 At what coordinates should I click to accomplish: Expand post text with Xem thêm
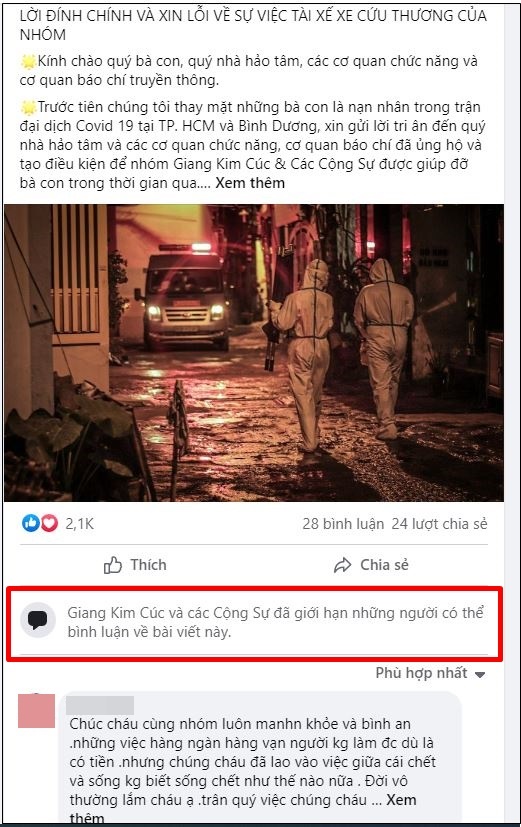coord(250,183)
